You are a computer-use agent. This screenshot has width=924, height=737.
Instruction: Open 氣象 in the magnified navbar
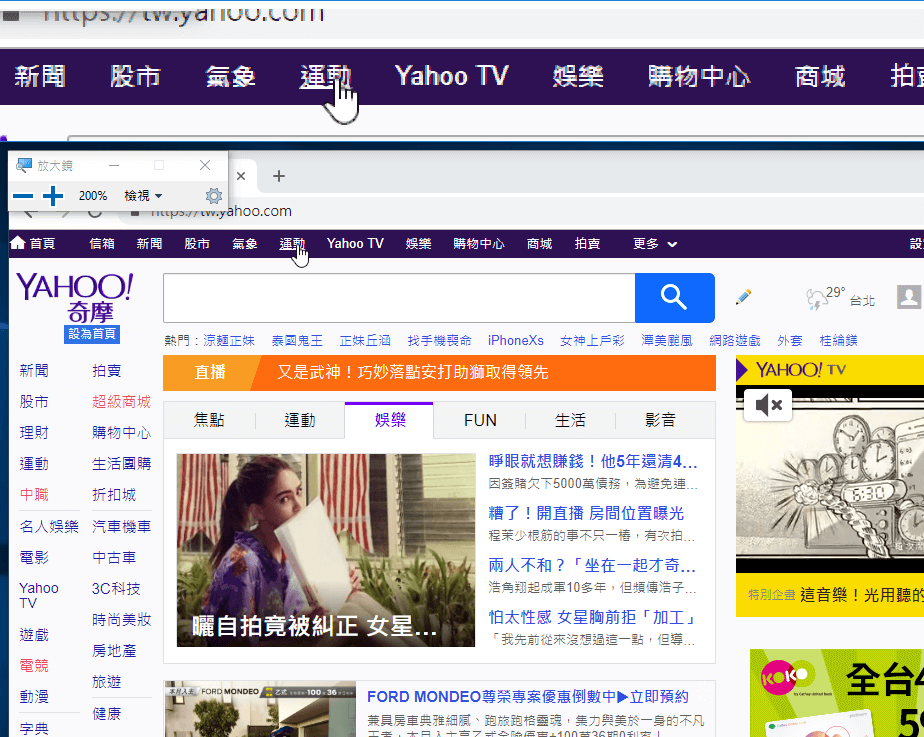pos(230,77)
